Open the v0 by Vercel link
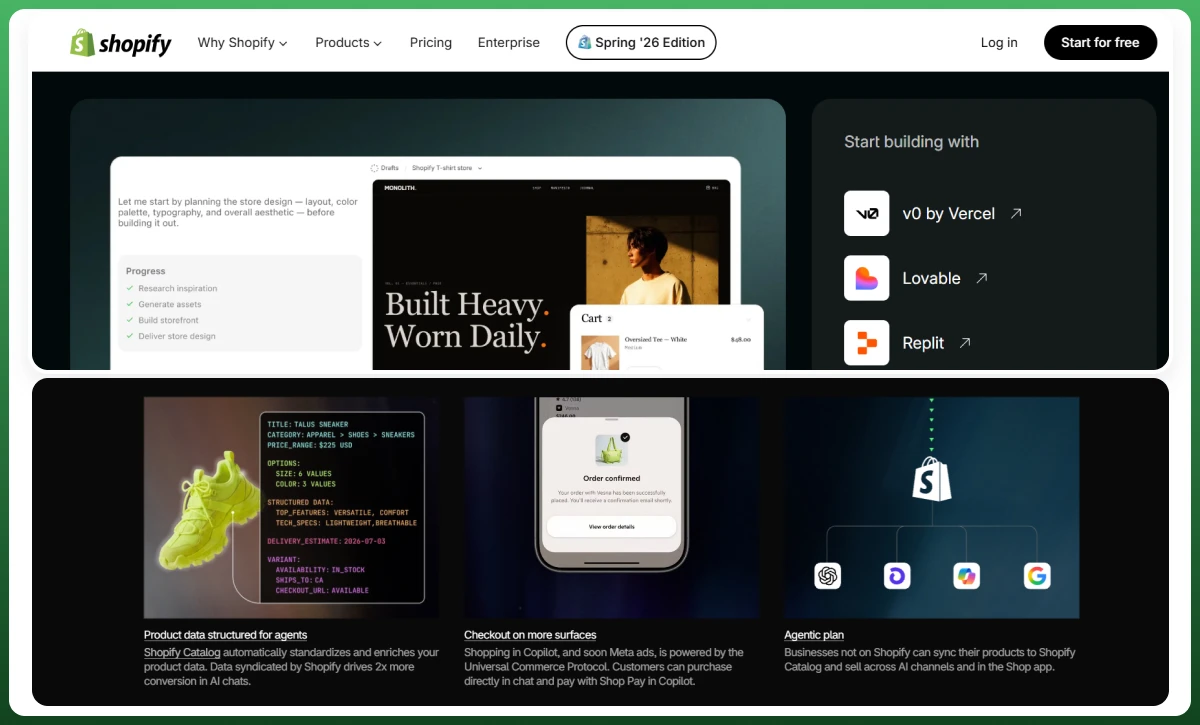 [949, 214]
